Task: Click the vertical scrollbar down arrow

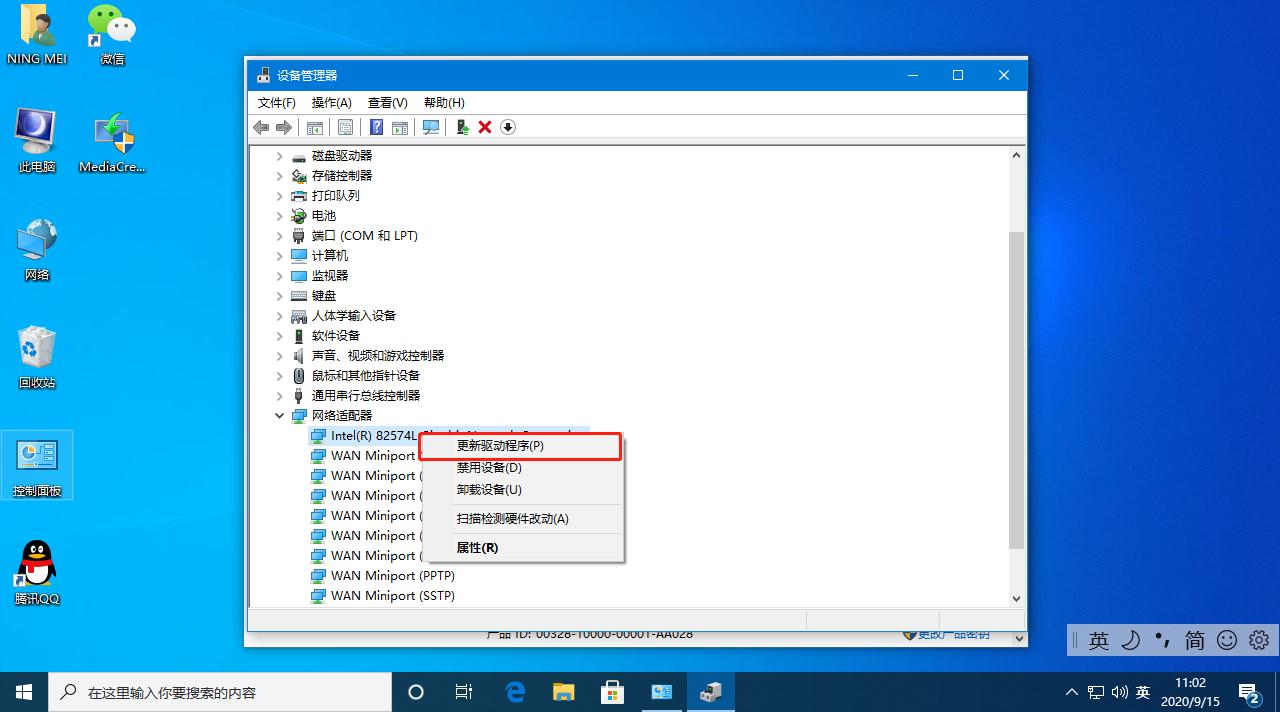Action: pos(1016,598)
